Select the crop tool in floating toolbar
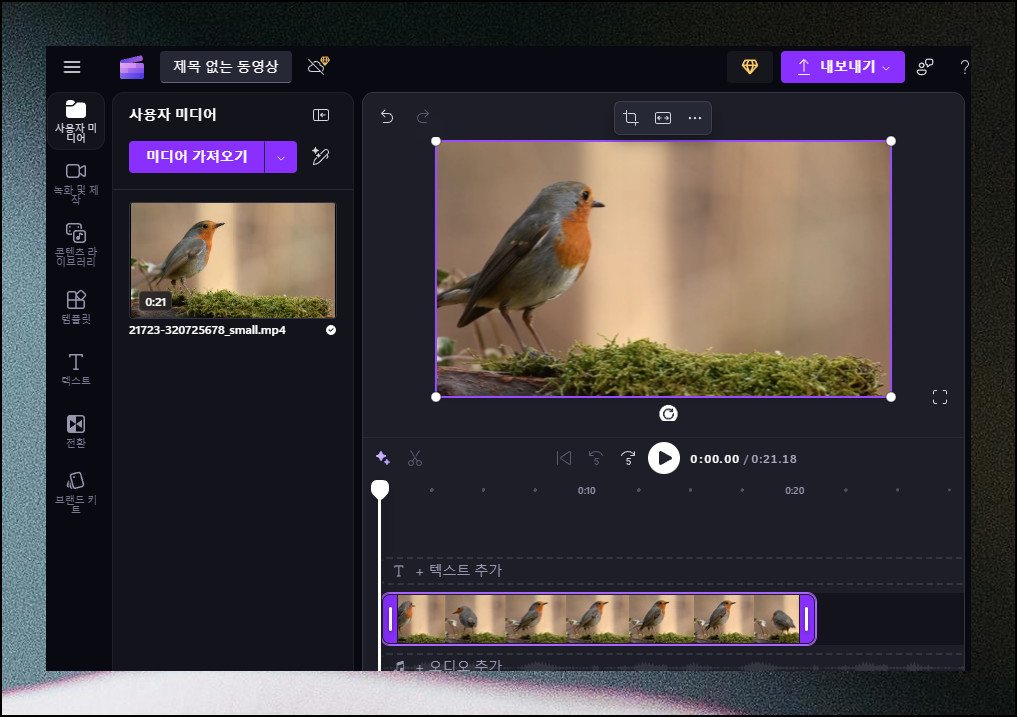 pyautogui.click(x=630, y=117)
